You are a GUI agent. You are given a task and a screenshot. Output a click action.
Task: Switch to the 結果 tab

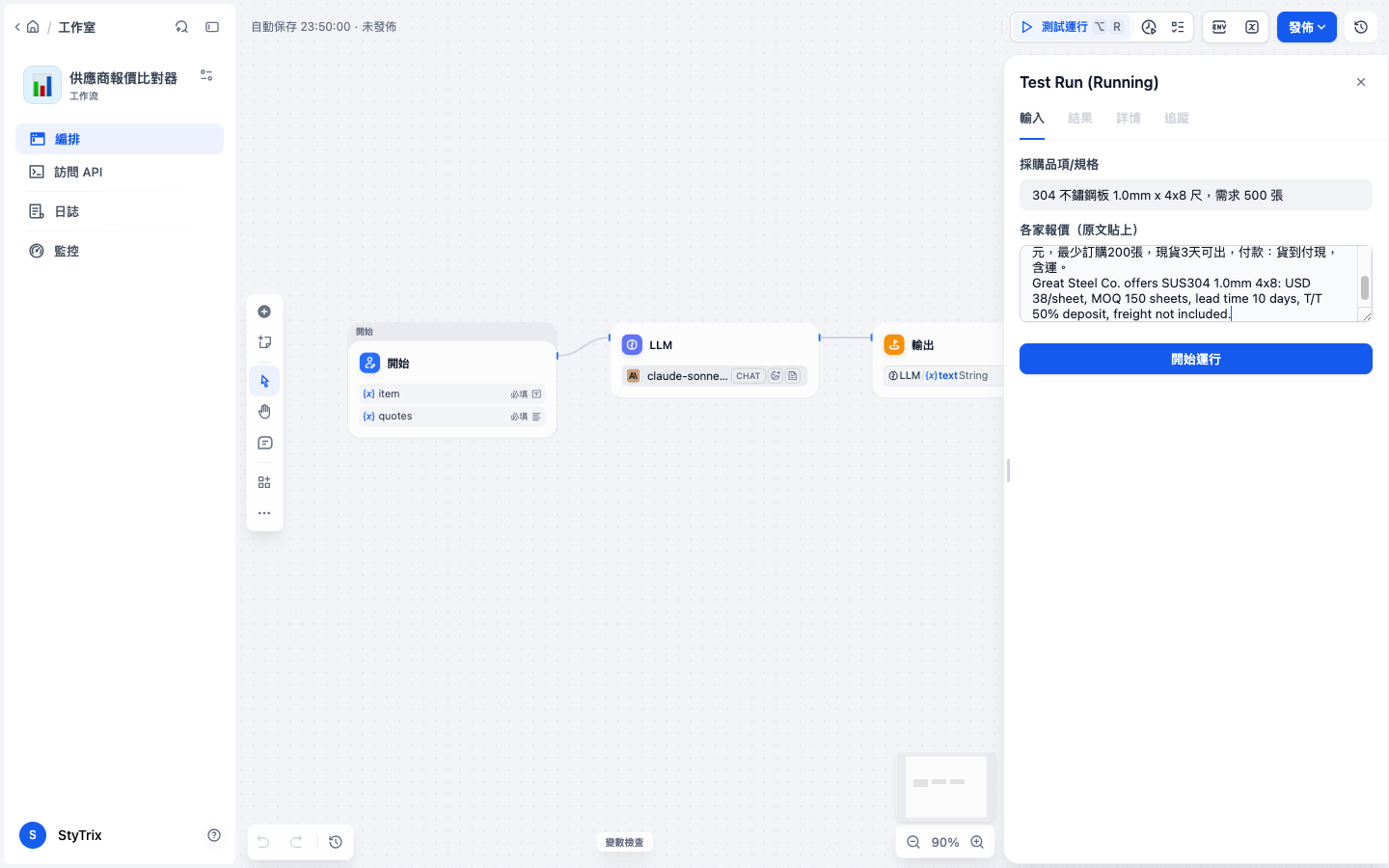click(1080, 119)
